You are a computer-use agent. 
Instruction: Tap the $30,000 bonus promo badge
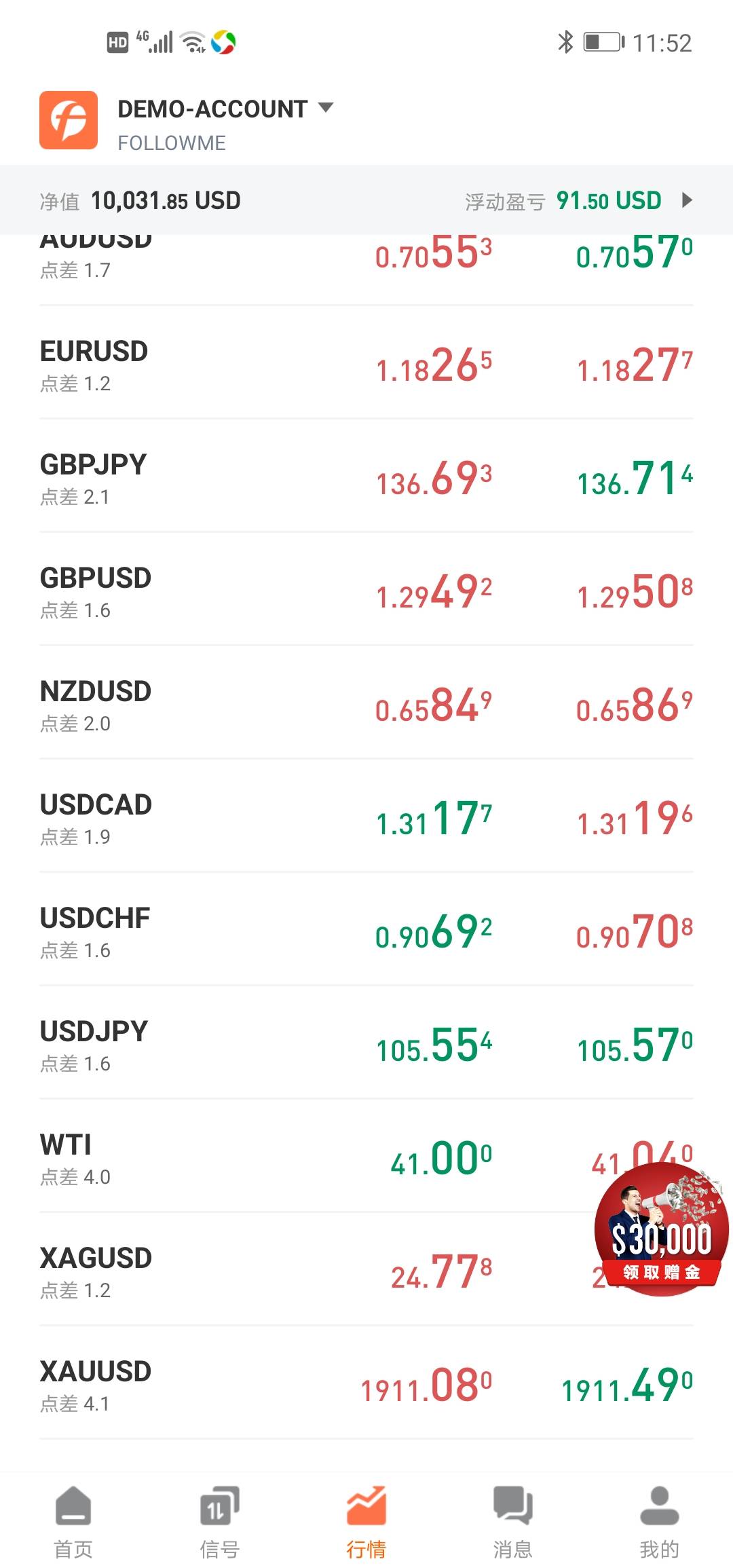tap(661, 1229)
